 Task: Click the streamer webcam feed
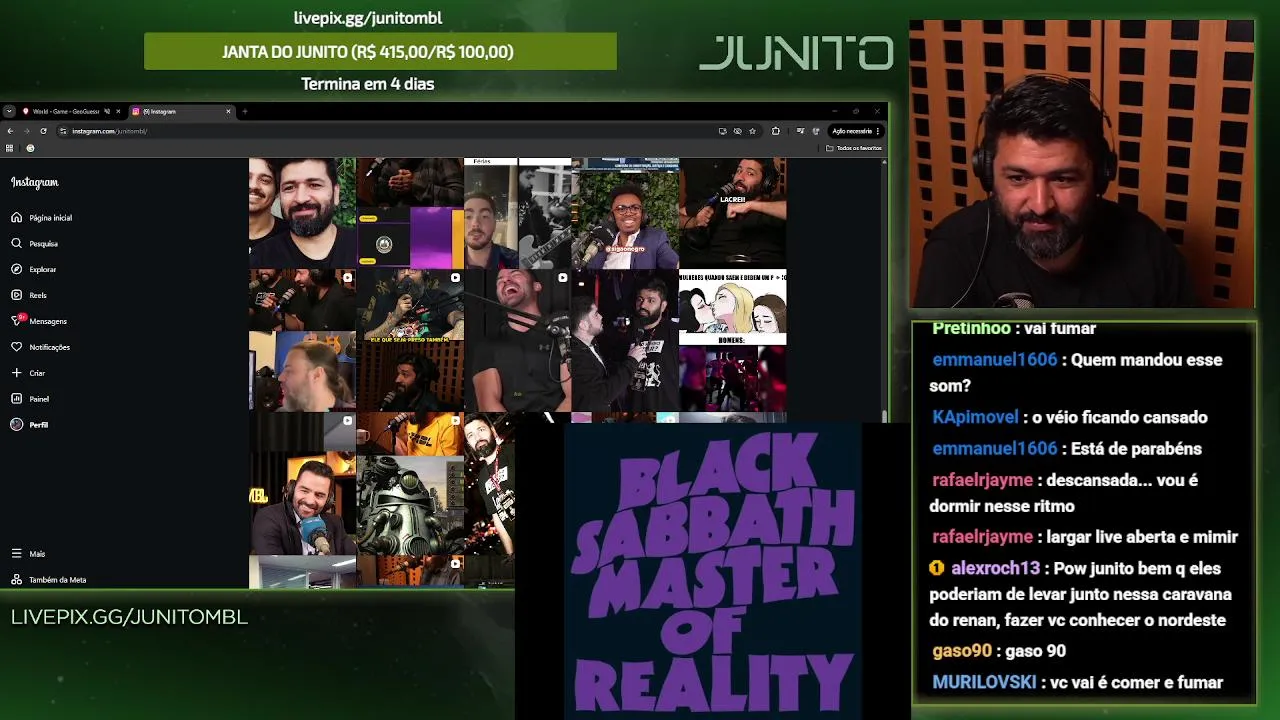(x=1081, y=164)
